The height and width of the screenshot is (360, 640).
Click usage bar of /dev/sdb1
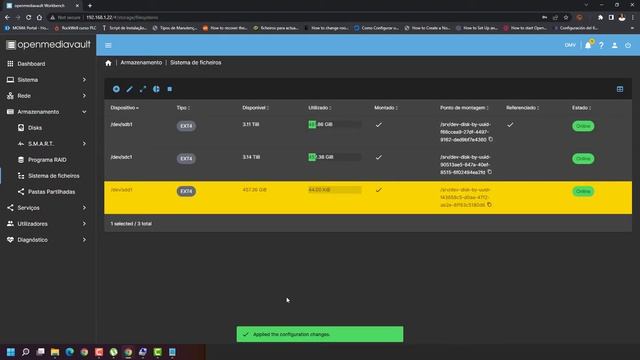click(335, 124)
